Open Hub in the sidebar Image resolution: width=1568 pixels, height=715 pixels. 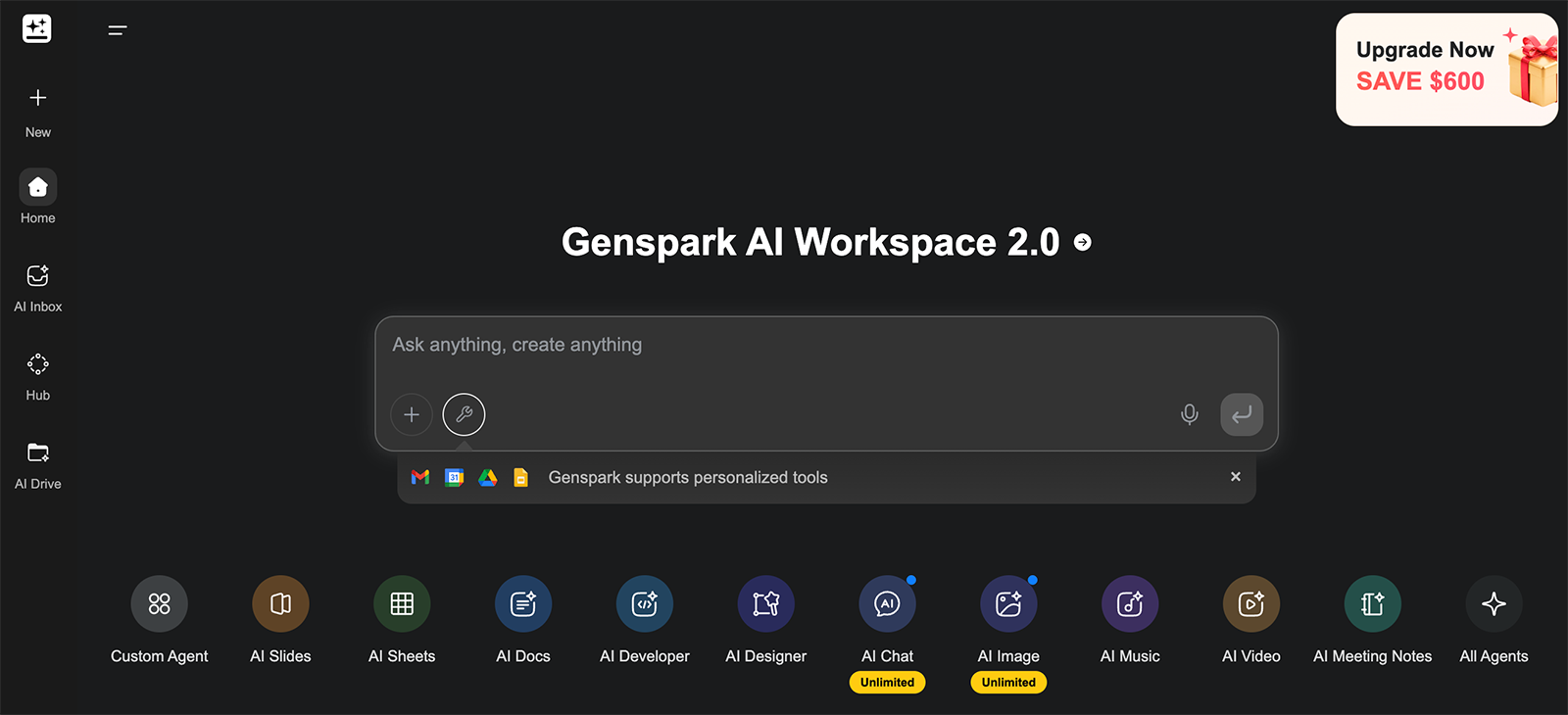38,377
